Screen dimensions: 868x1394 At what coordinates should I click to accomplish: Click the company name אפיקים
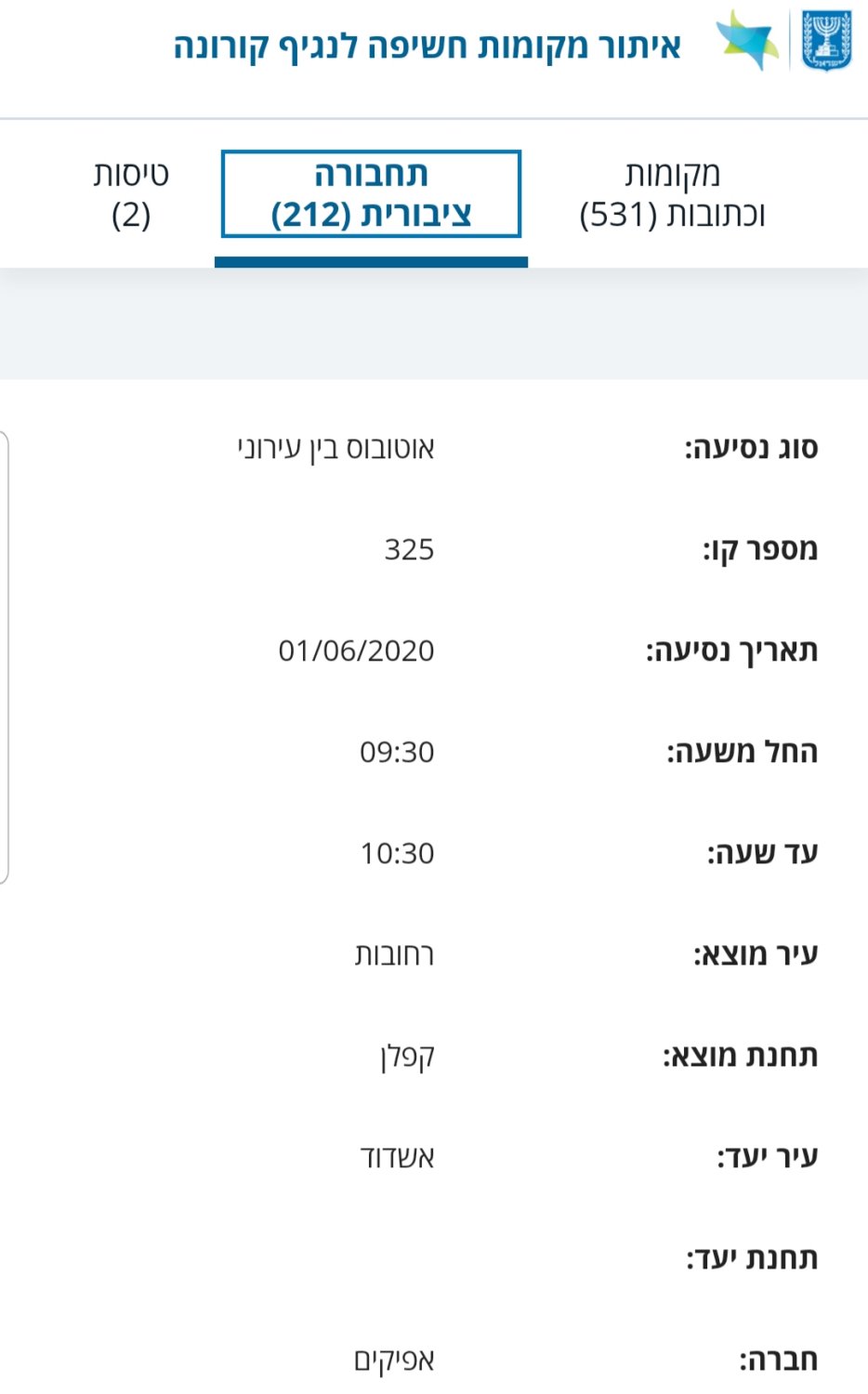pyautogui.click(x=394, y=1361)
